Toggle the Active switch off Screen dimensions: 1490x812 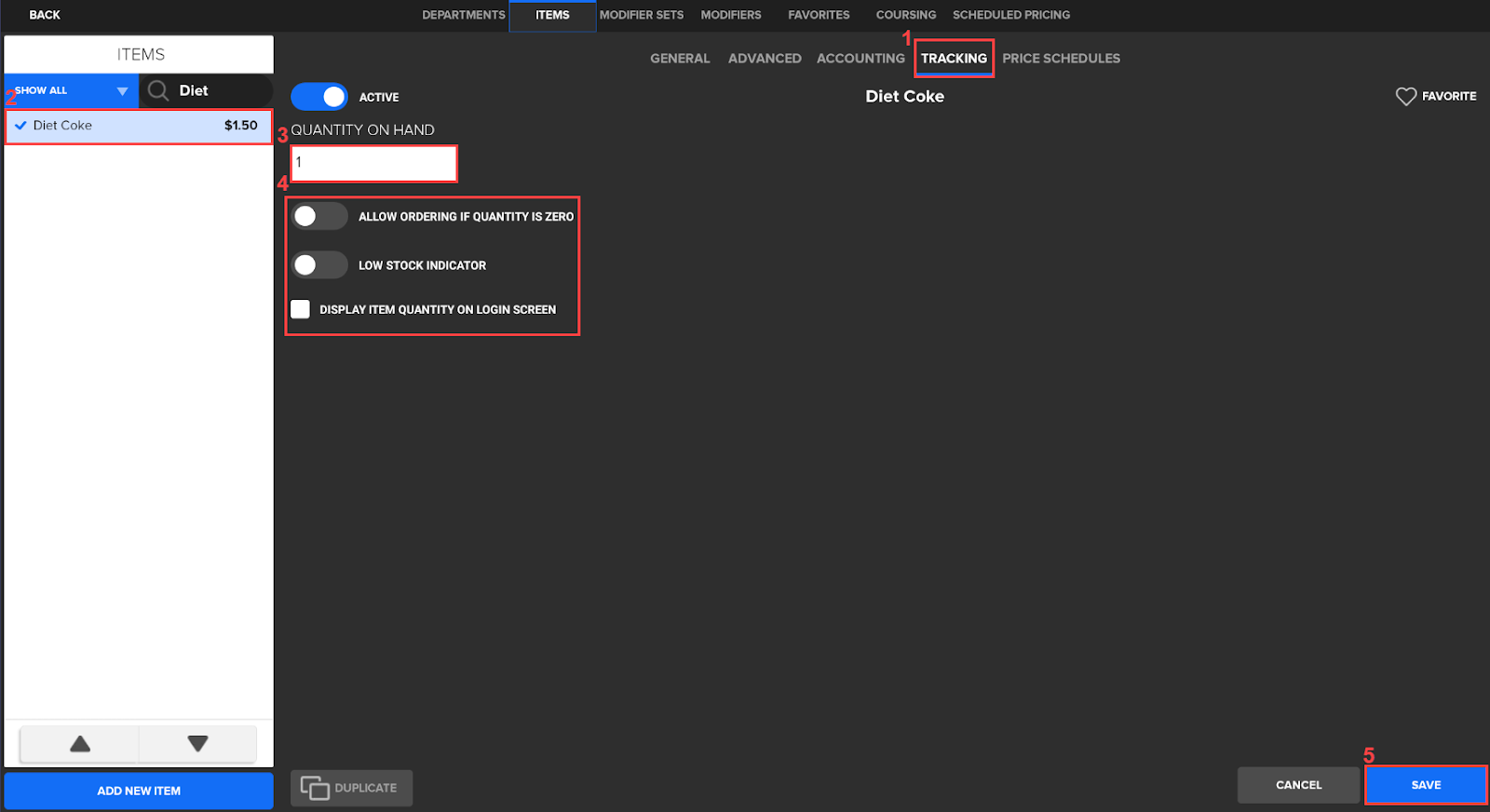click(x=319, y=97)
